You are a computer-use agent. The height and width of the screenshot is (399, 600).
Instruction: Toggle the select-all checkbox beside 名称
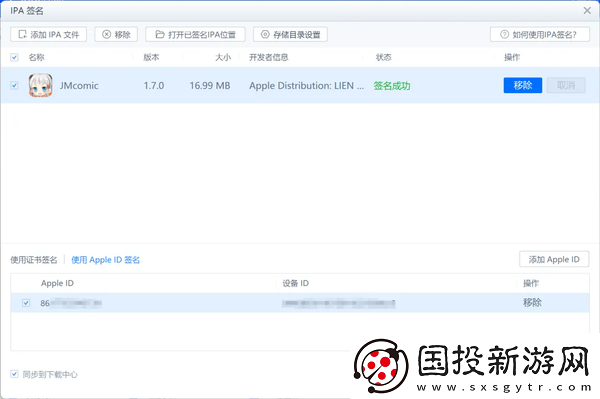point(14,57)
